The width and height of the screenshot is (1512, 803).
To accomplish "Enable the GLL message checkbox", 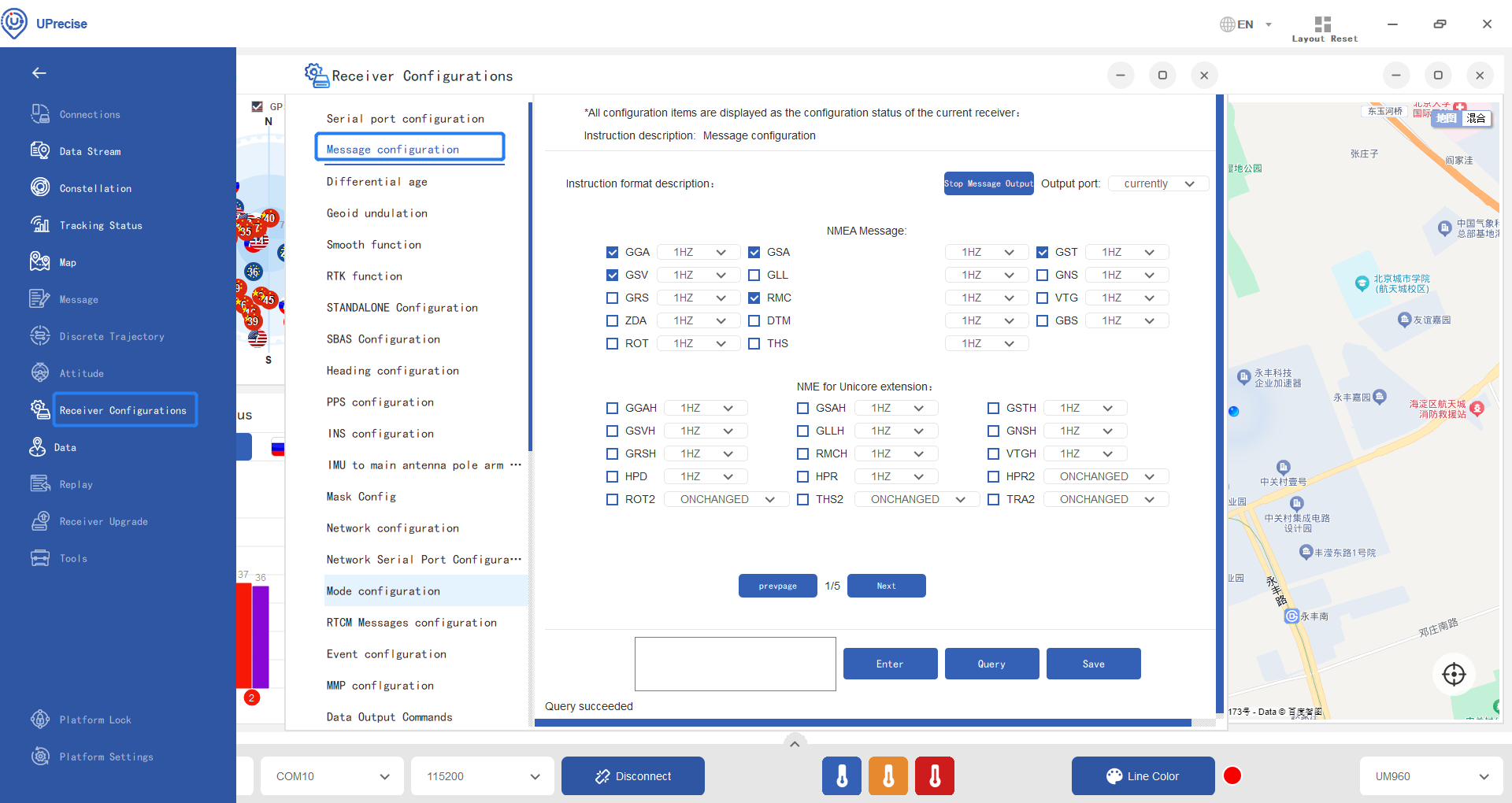I will pos(754,276).
